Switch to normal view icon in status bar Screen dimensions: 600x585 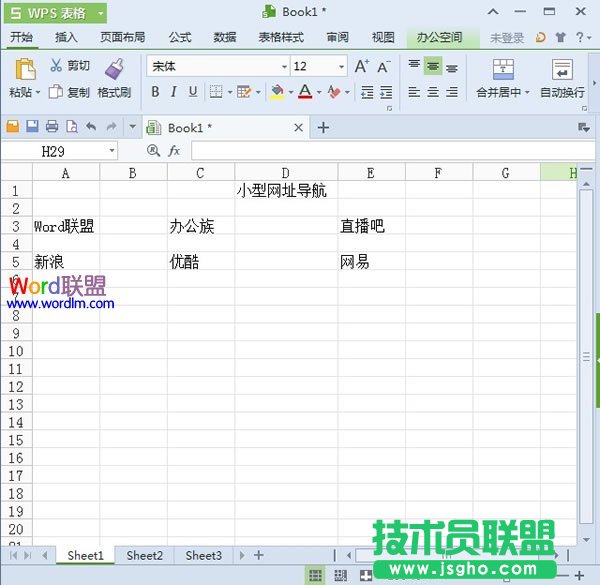pos(315,575)
